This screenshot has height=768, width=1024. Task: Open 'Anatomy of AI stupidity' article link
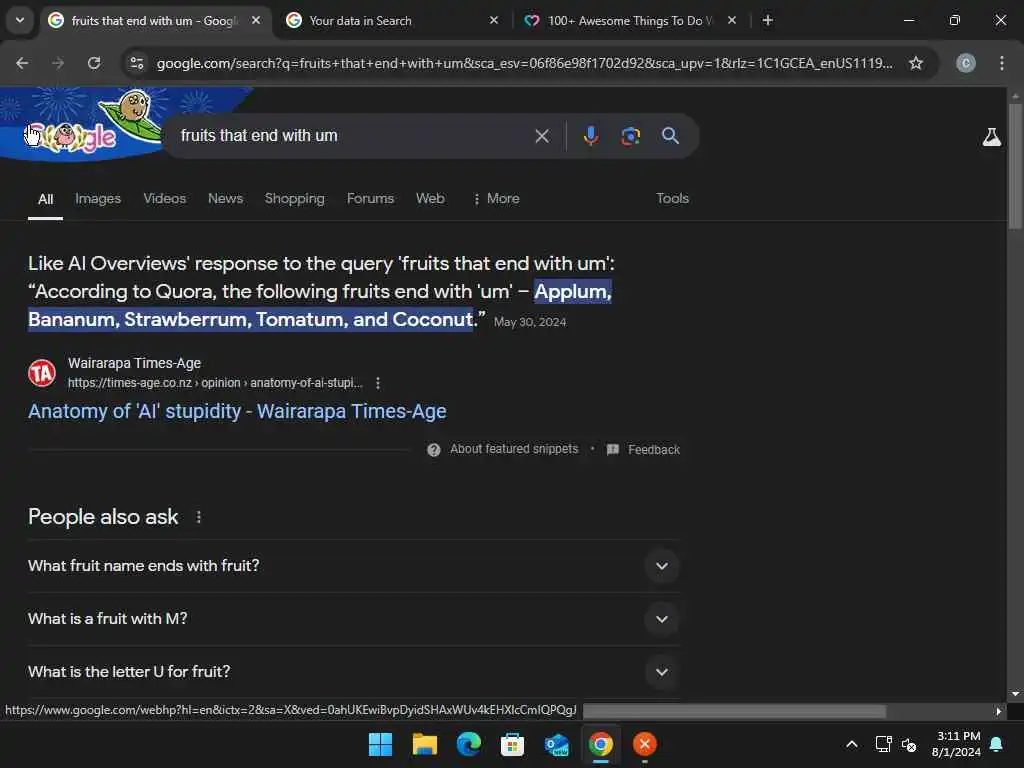tap(237, 411)
